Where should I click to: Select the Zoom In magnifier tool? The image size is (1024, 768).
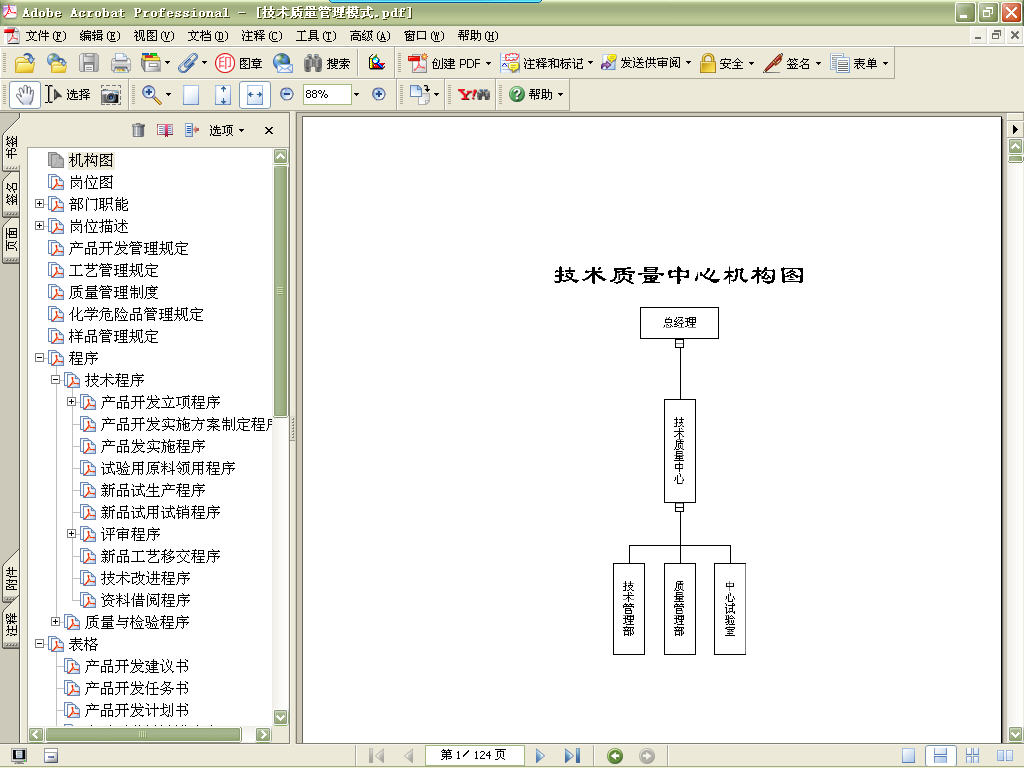pyautogui.click(x=152, y=95)
